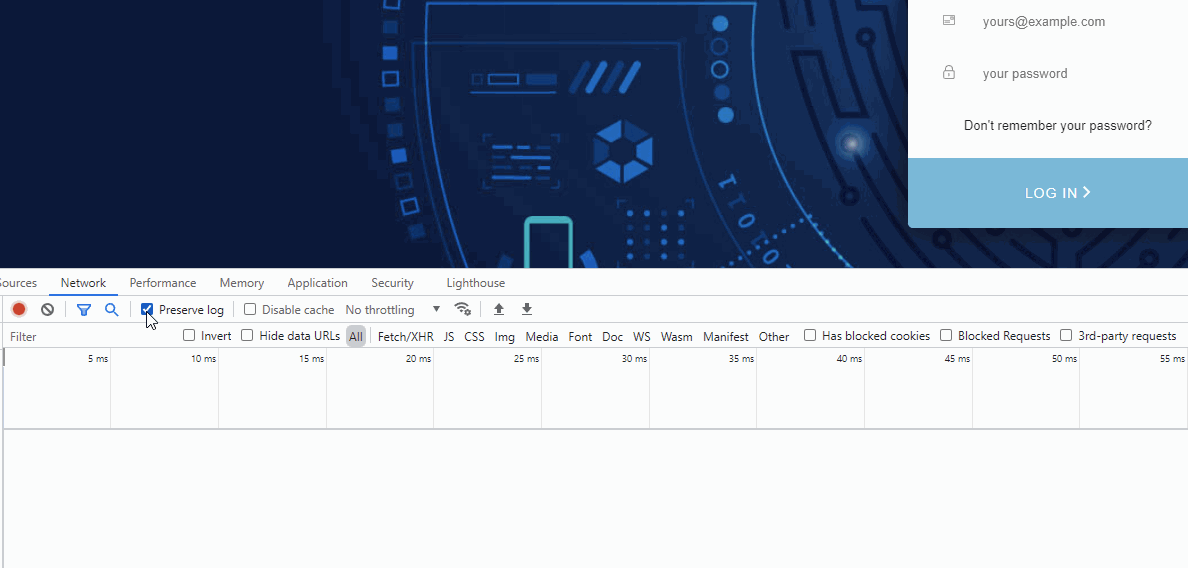Check Hide data URLs checkbox
The height and width of the screenshot is (568, 1188).
(x=247, y=335)
